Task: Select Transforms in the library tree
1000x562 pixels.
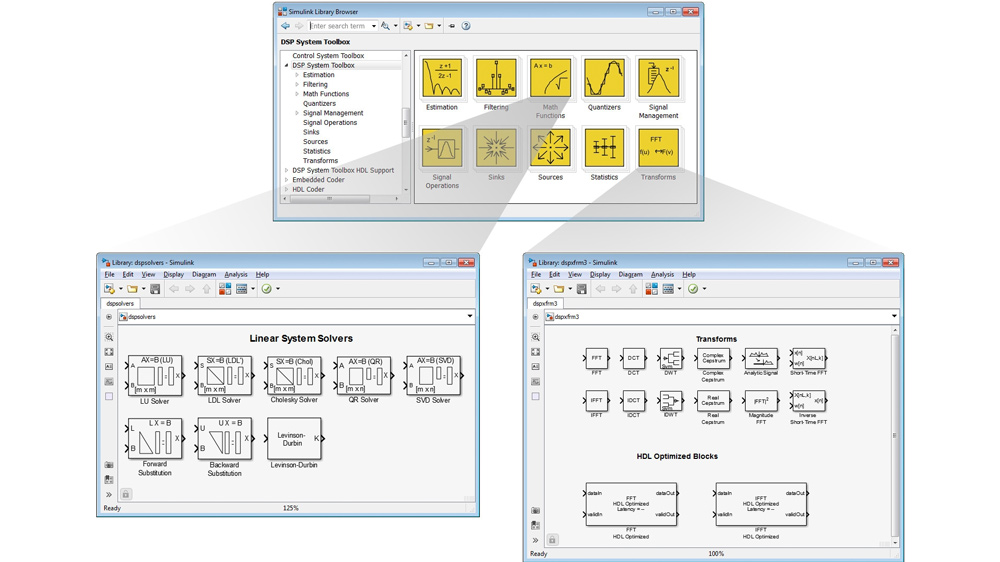Action: point(320,161)
